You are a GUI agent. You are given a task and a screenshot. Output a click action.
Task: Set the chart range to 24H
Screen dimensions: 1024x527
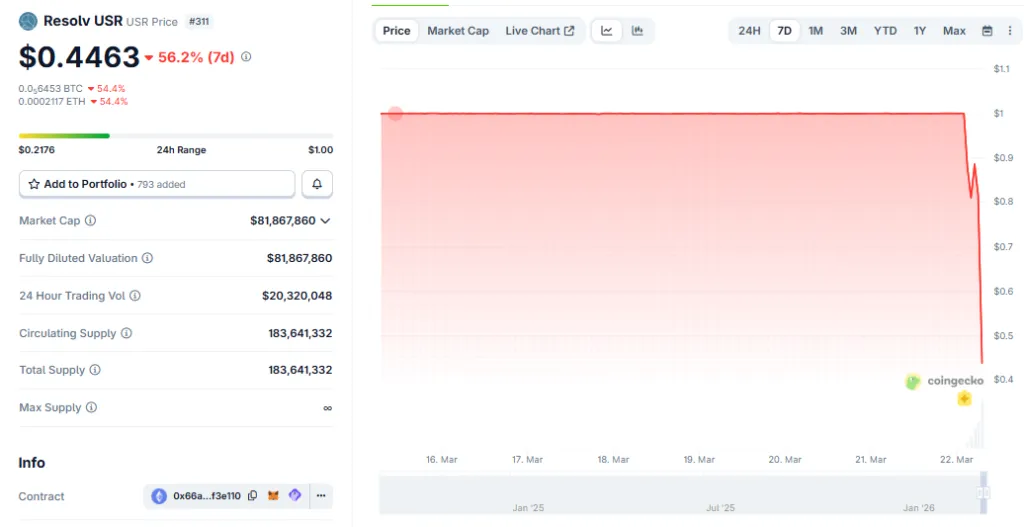point(749,31)
